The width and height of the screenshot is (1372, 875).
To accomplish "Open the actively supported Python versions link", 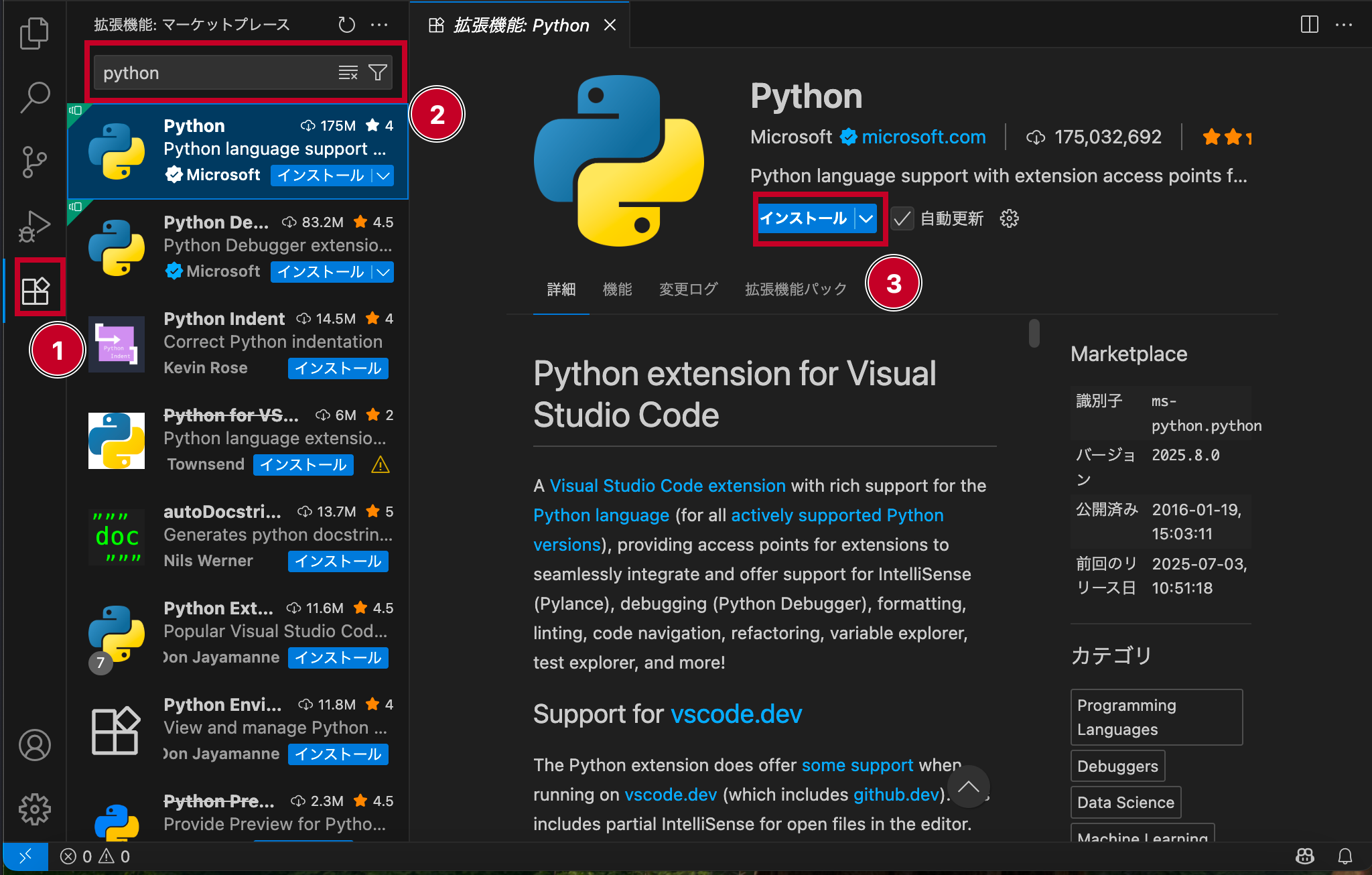I will [x=837, y=515].
